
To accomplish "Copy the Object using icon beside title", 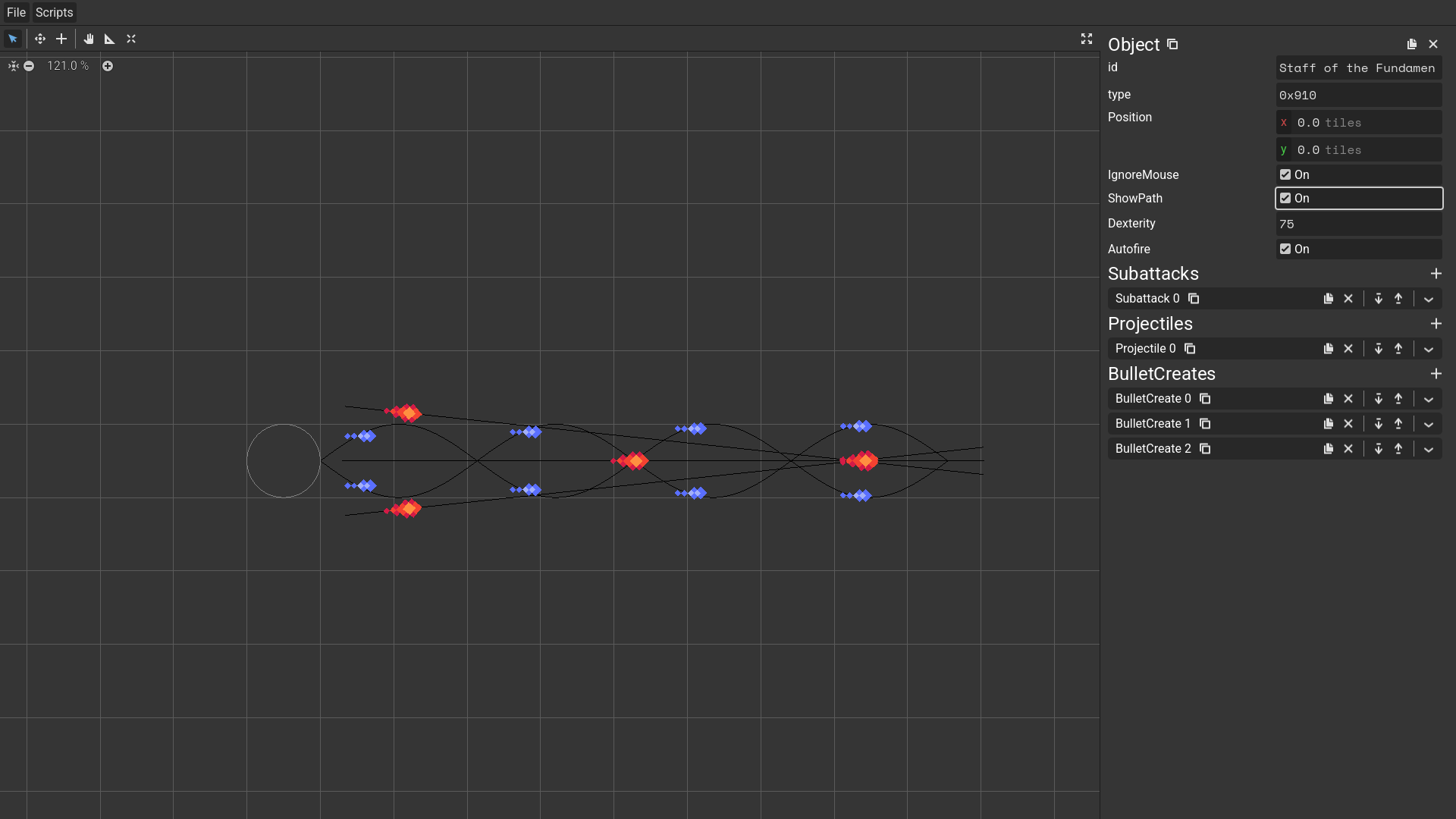I will (1172, 45).
